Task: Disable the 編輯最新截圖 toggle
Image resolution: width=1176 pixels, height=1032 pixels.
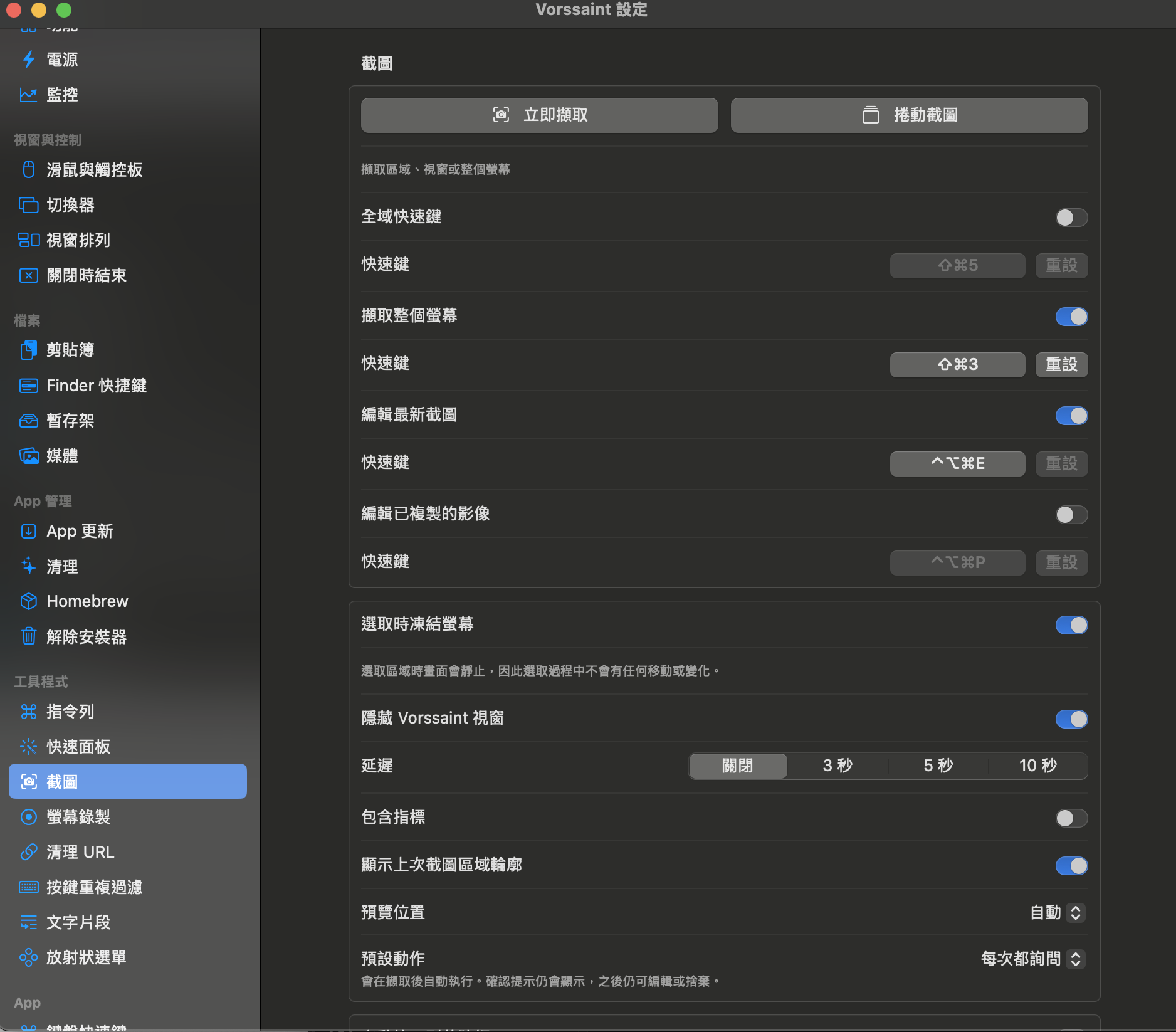Action: [1071, 416]
